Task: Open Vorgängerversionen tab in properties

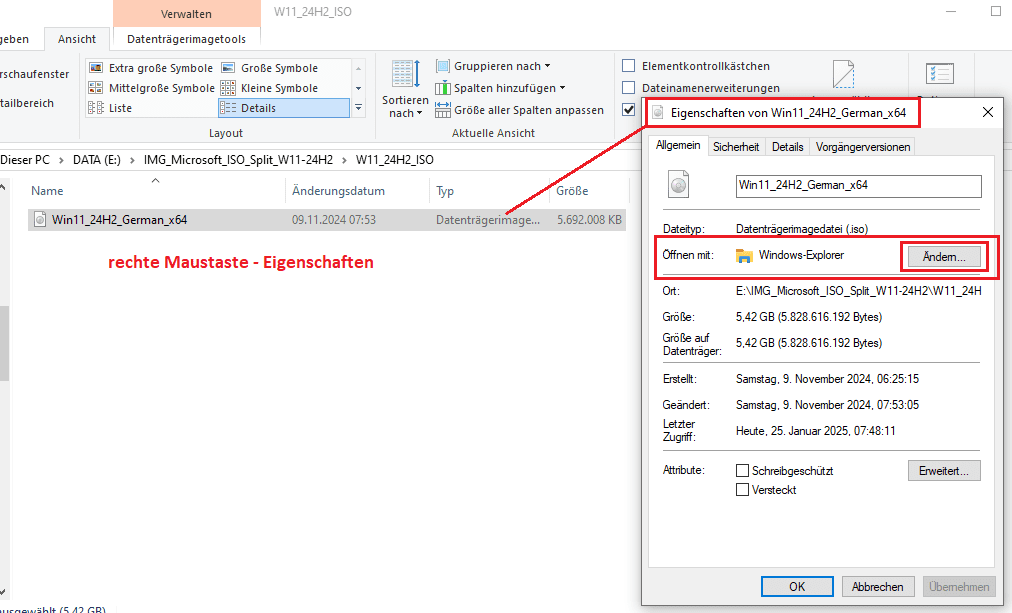Action: coord(863,146)
